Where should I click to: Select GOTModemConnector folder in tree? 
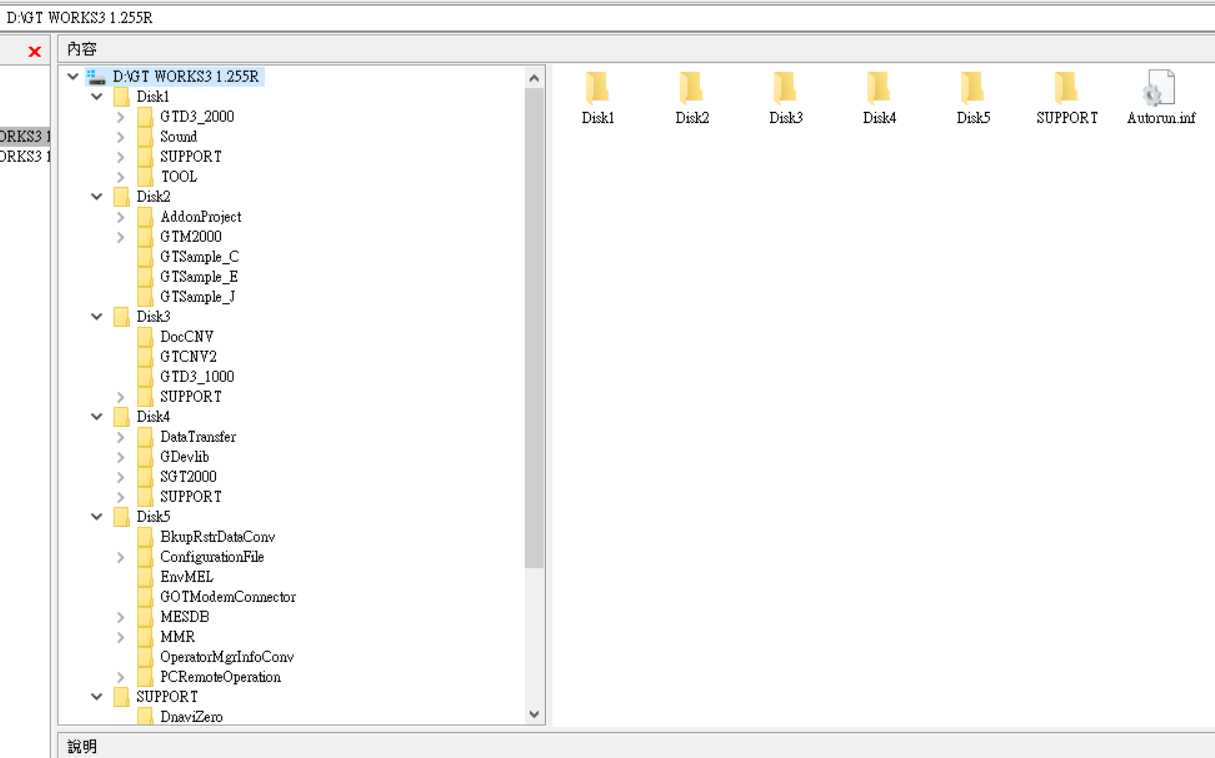click(227, 597)
